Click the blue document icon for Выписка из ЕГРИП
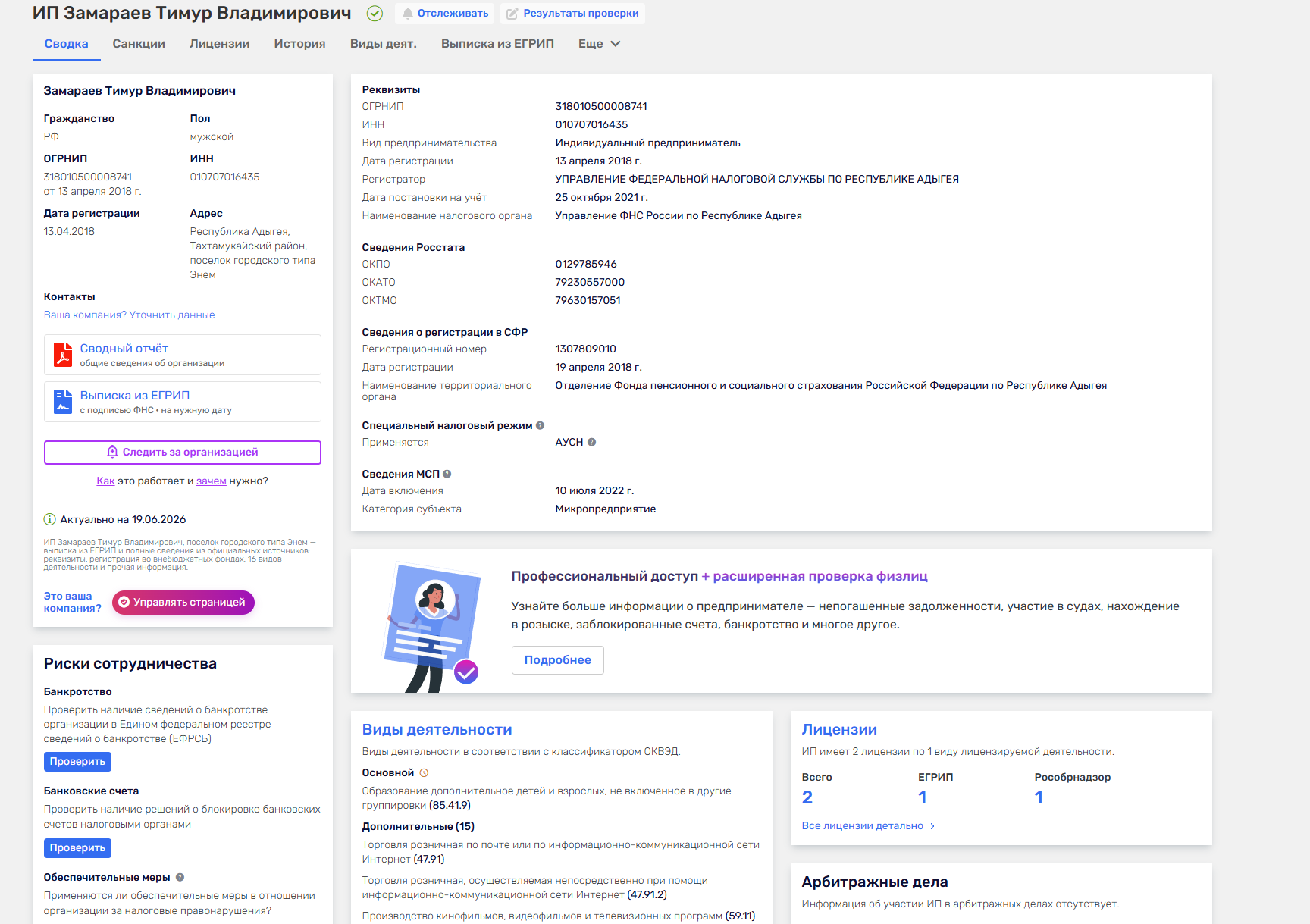Screen dimensions: 1310x924 tap(63, 402)
